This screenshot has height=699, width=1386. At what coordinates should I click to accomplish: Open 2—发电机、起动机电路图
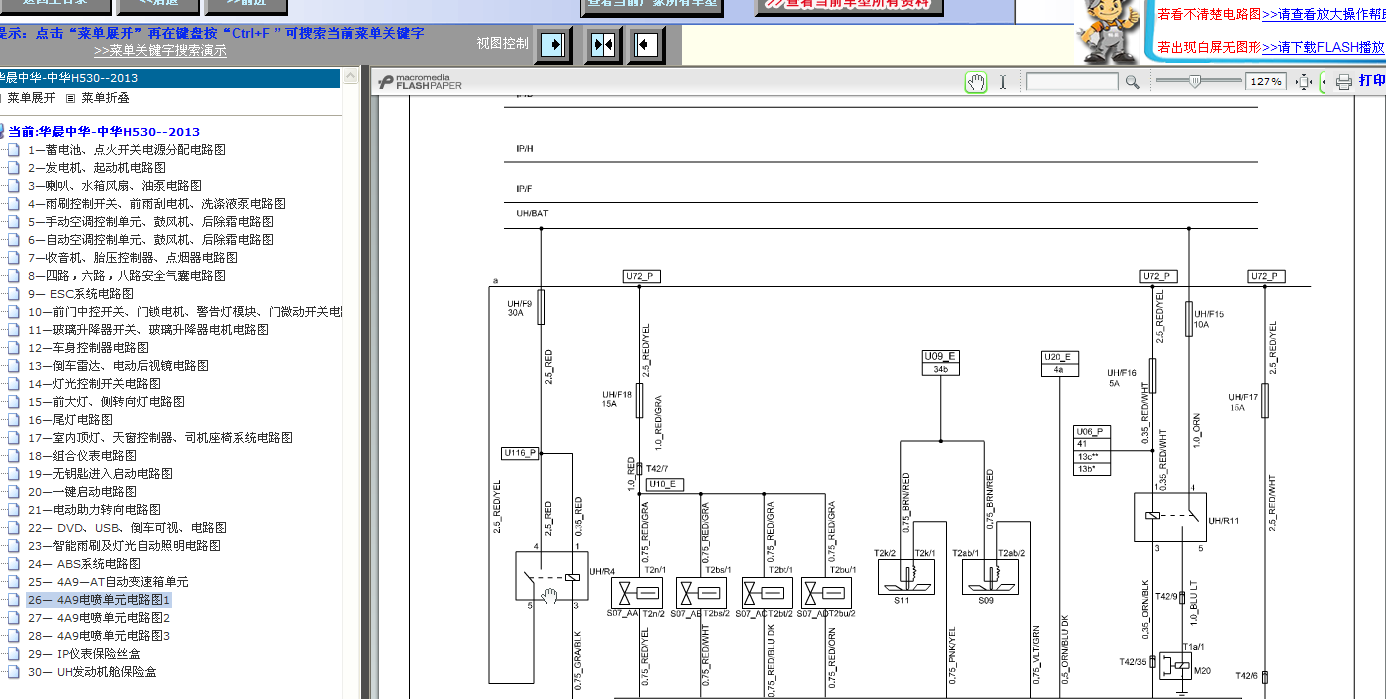point(97,168)
